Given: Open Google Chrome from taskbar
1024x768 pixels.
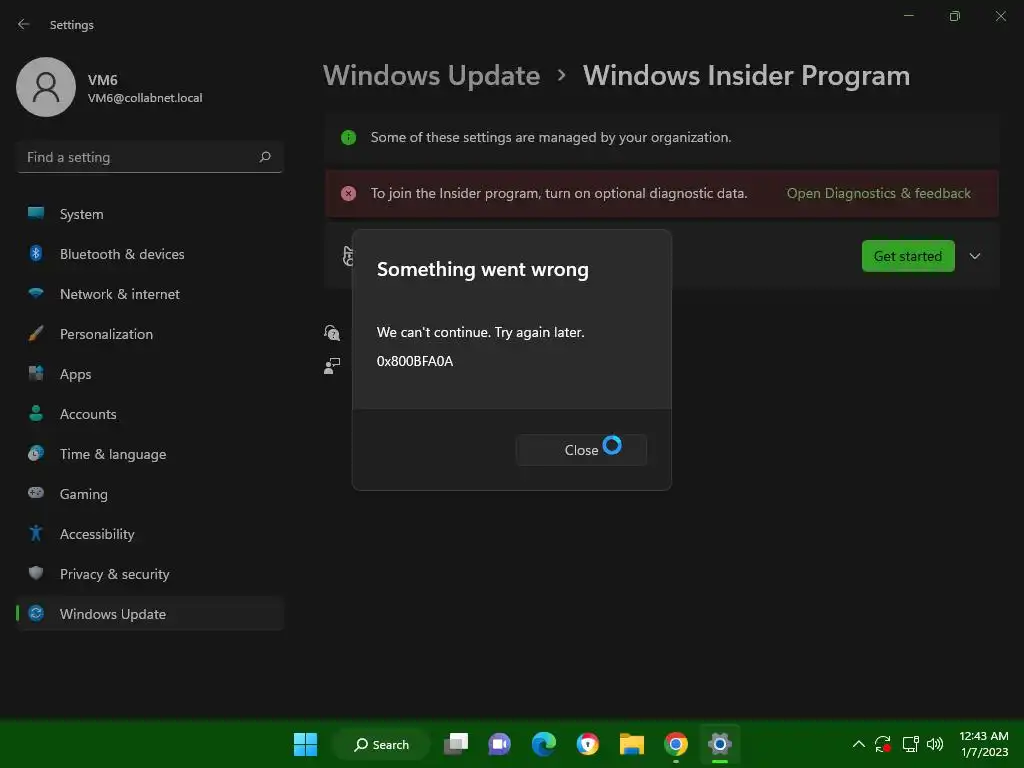Looking at the screenshot, I should (x=676, y=744).
